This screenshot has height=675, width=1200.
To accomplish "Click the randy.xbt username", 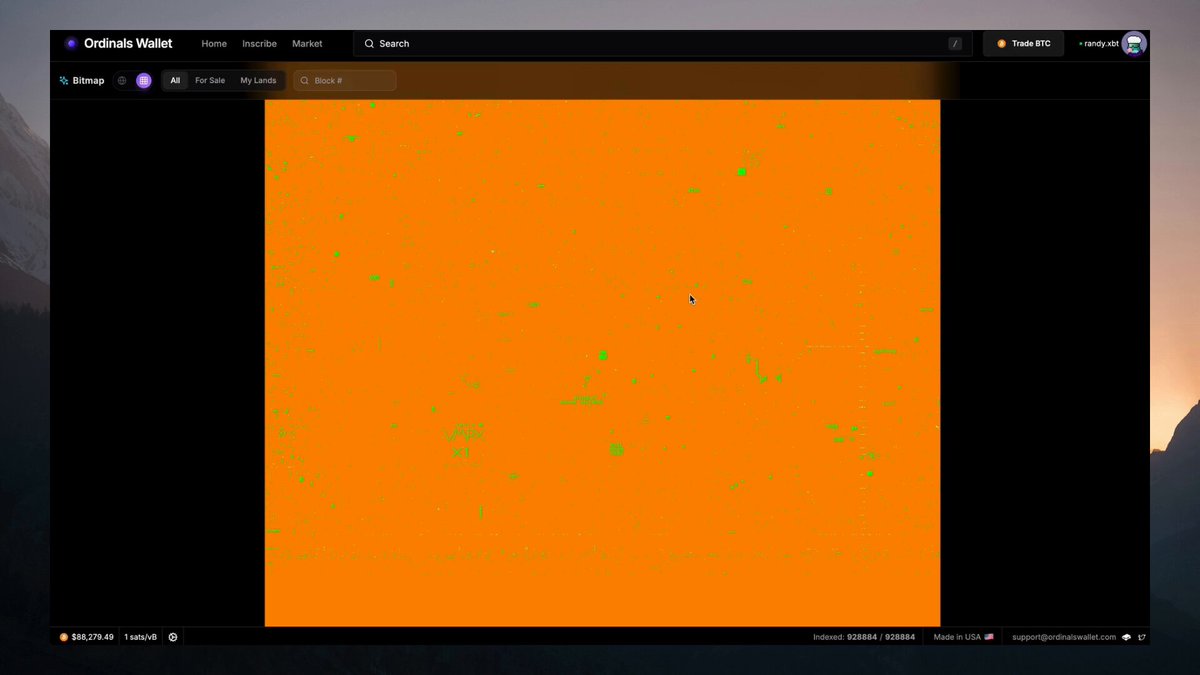I will 1101,44.
